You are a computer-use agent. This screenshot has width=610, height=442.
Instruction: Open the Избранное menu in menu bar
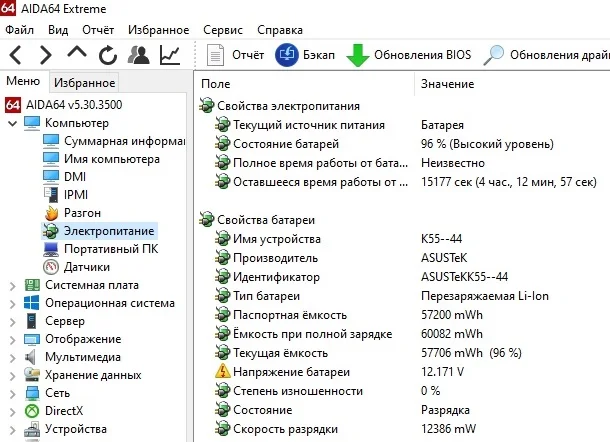tap(158, 30)
